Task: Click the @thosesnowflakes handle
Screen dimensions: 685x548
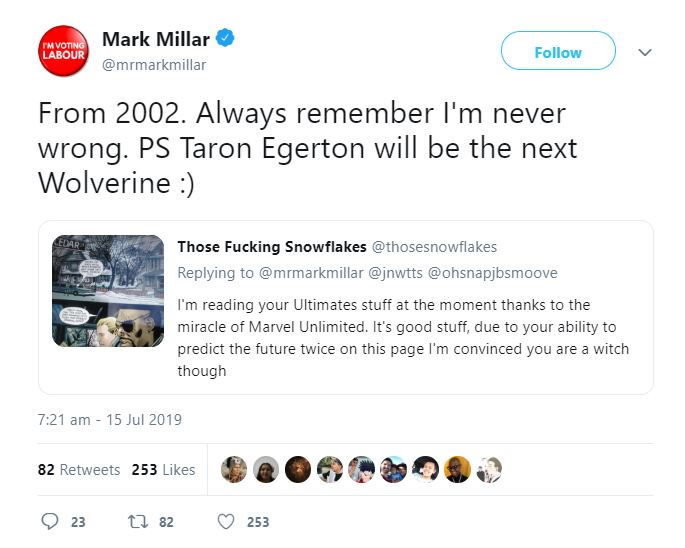Action: click(434, 247)
